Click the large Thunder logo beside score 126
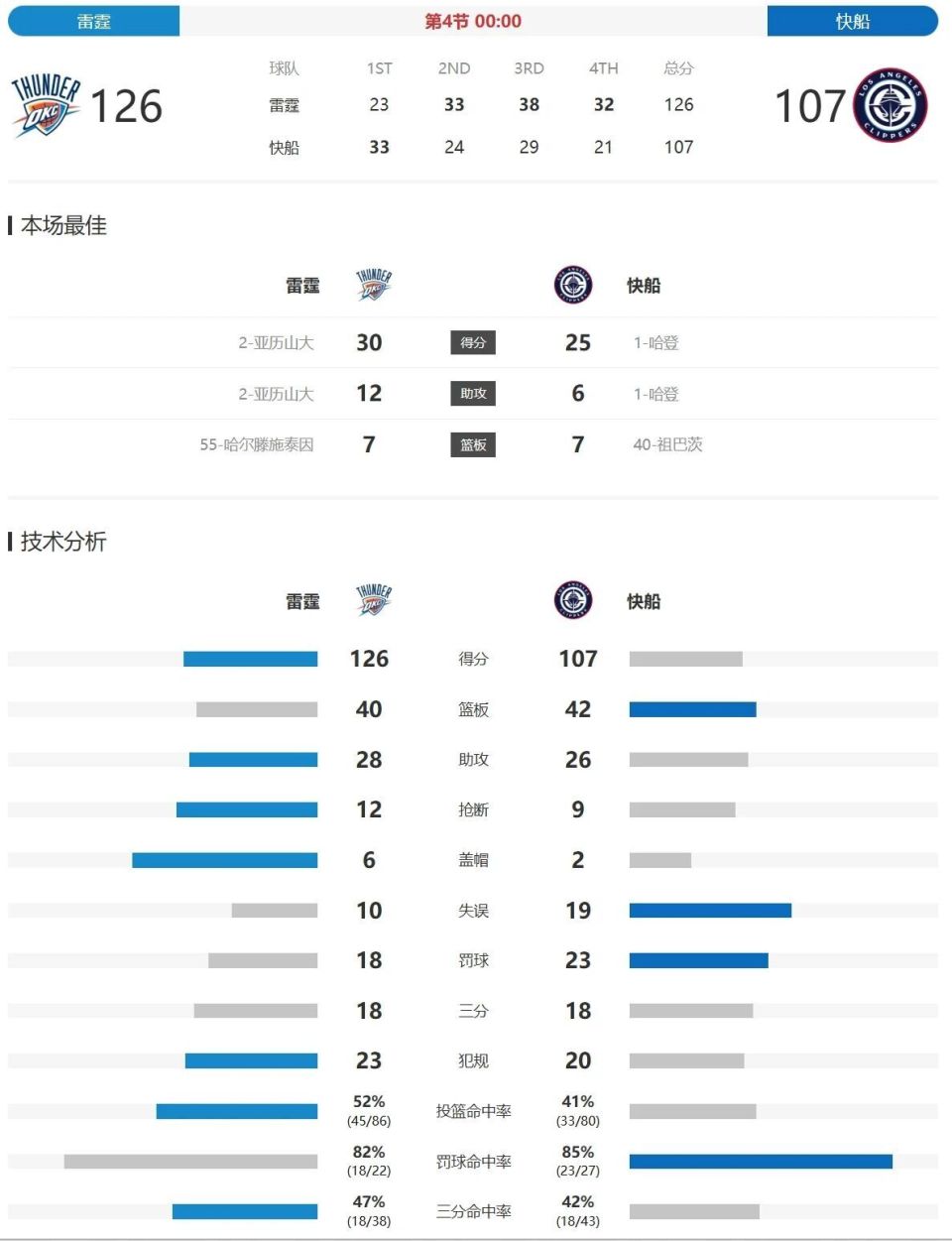The width and height of the screenshot is (952, 1241). click(46, 105)
